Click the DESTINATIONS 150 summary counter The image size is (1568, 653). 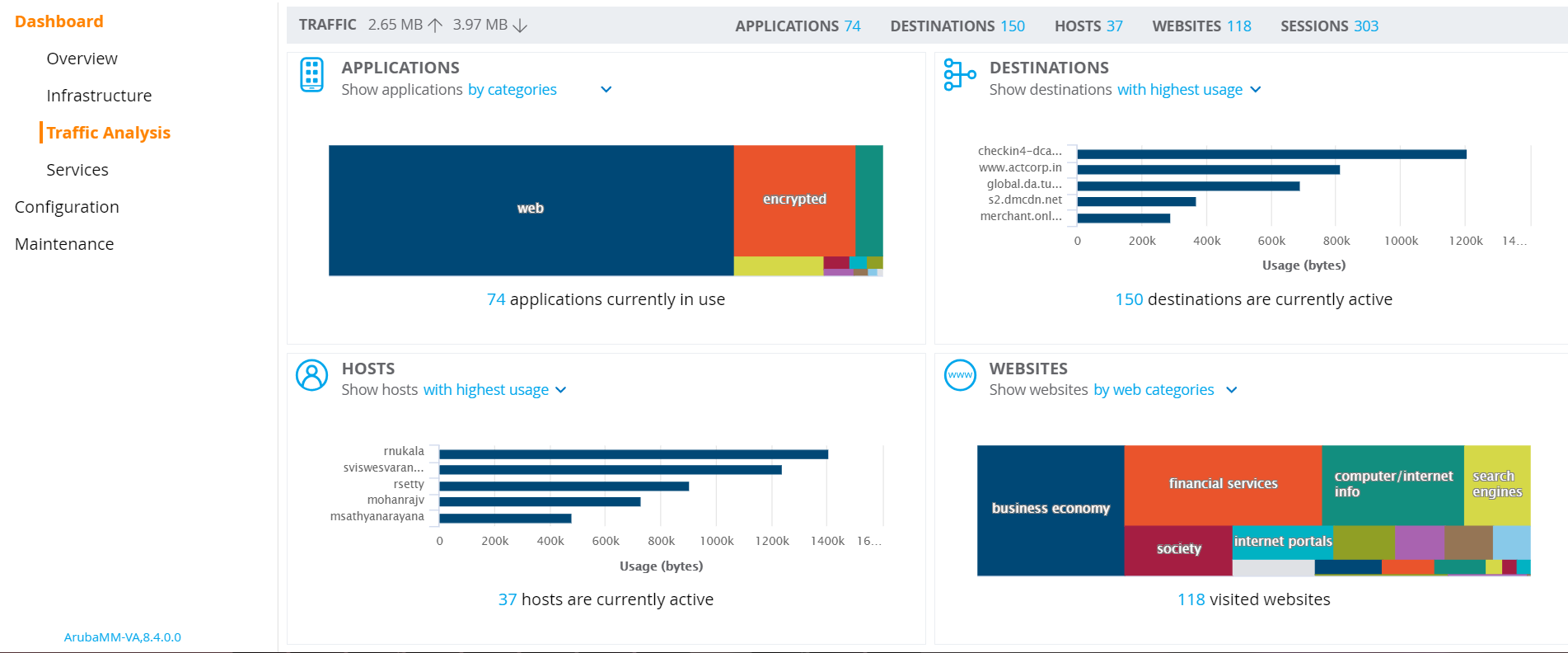(957, 26)
